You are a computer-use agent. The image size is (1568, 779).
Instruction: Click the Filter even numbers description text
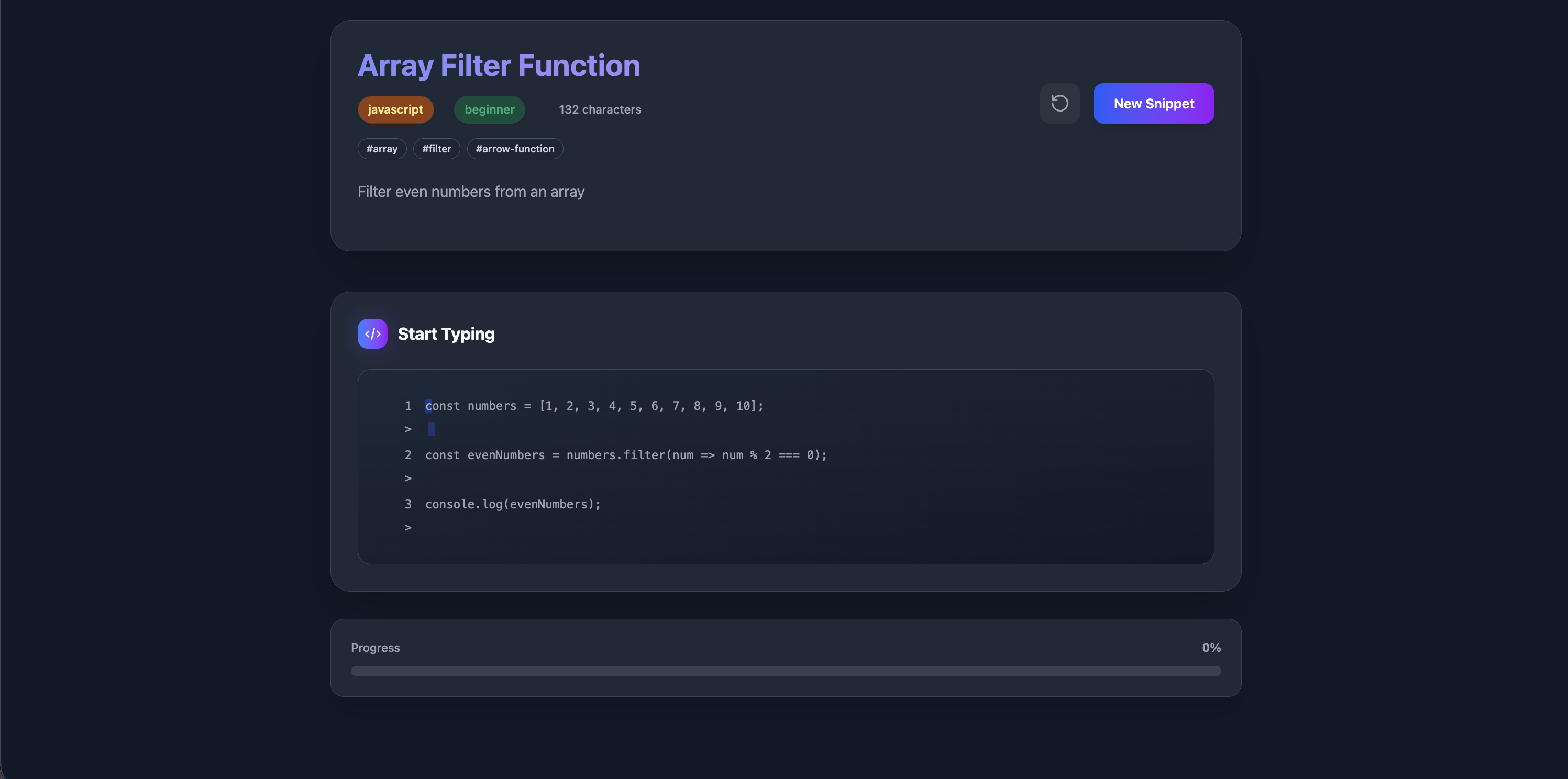coord(470,192)
